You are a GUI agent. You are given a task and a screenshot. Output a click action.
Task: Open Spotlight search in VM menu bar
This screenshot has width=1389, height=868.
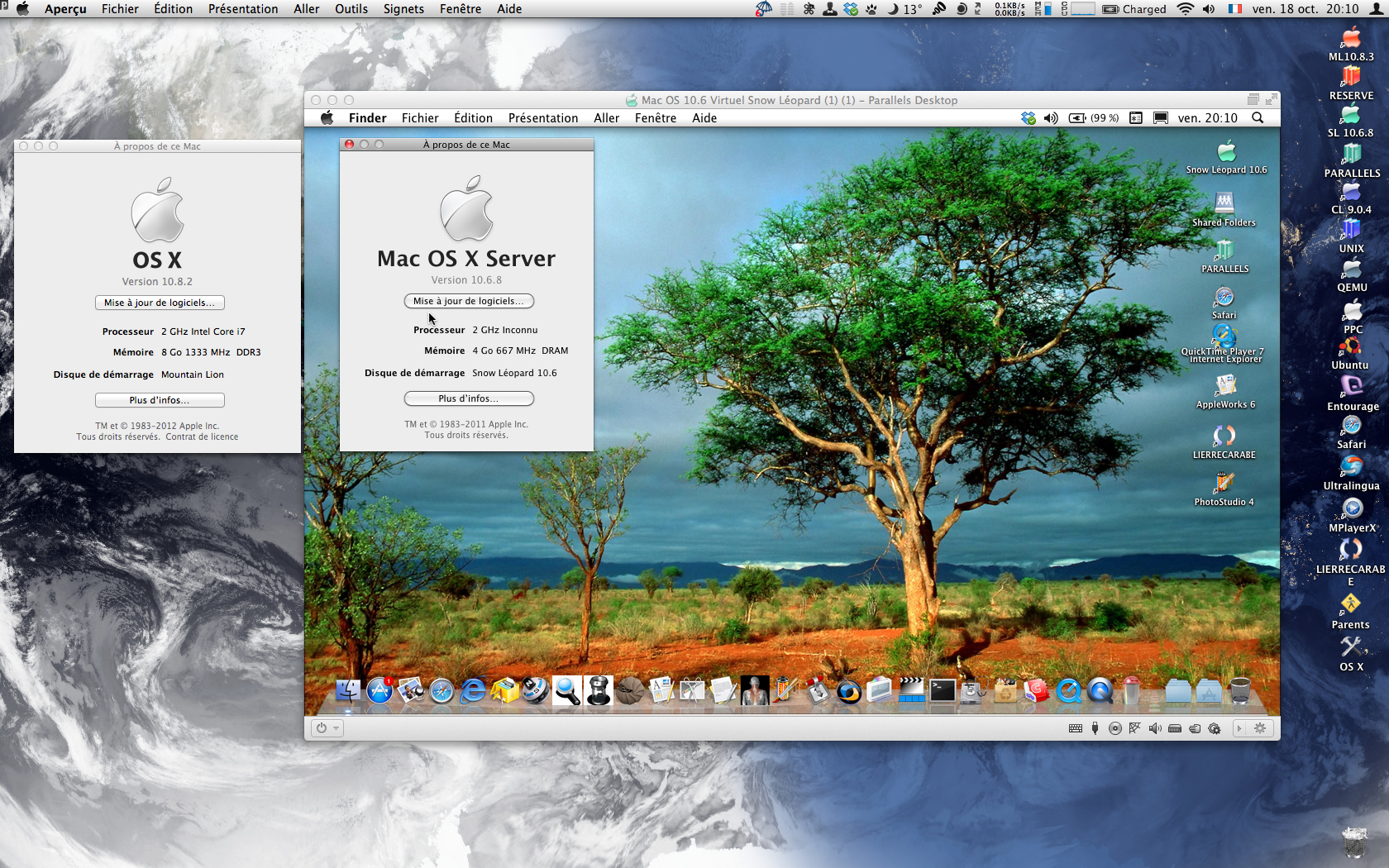pos(1258,118)
